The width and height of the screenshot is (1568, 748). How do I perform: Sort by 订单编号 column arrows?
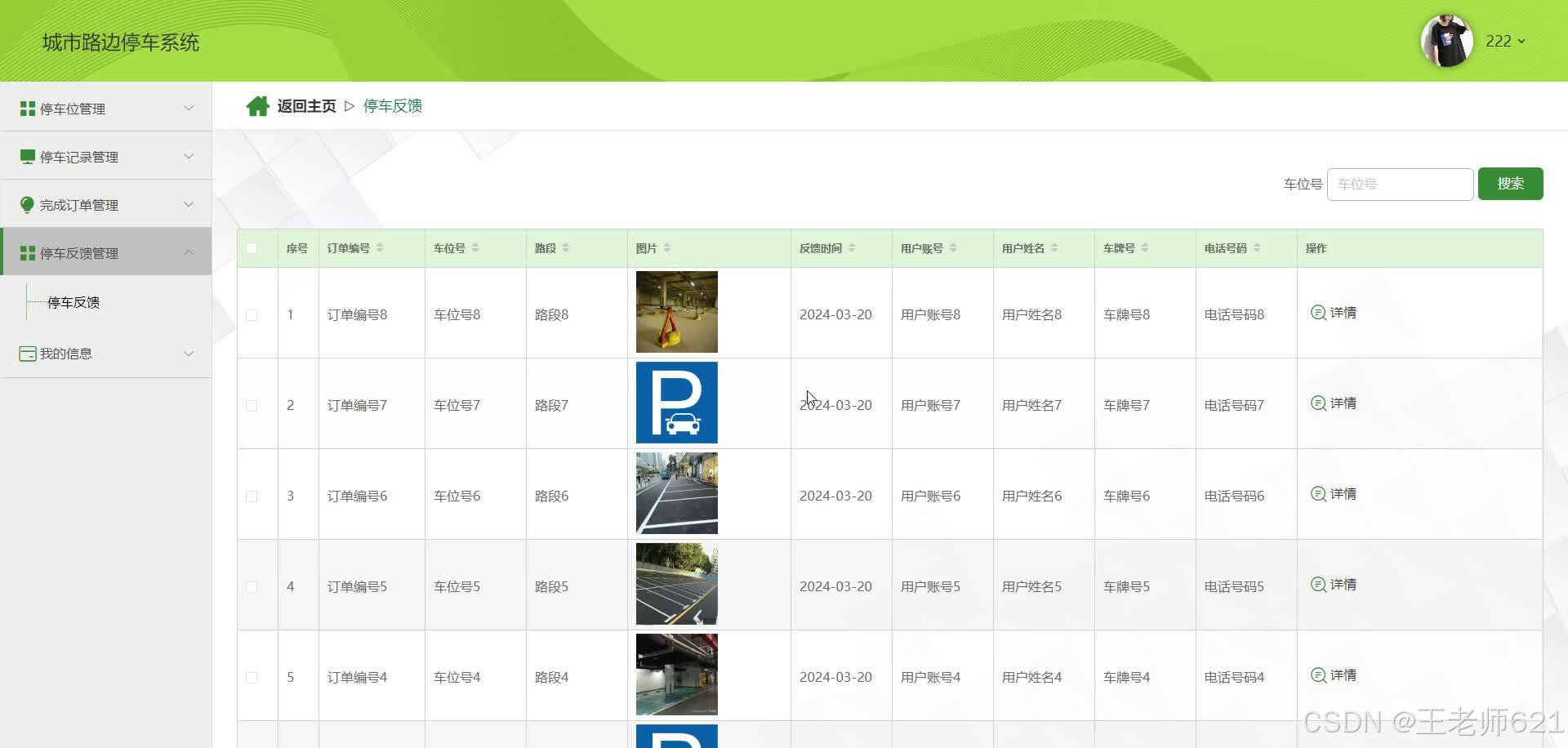pyautogui.click(x=380, y=248)
